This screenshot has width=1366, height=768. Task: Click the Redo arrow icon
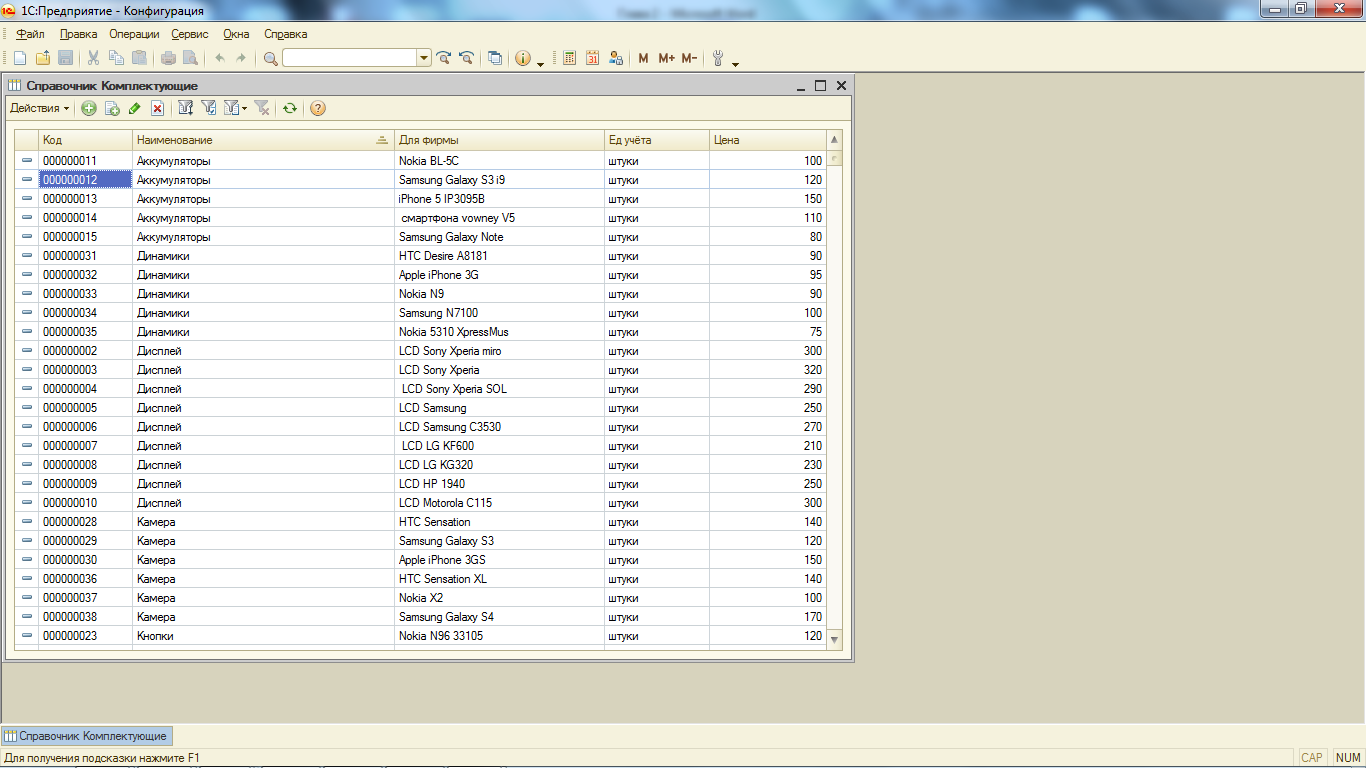tap(241, 58)
